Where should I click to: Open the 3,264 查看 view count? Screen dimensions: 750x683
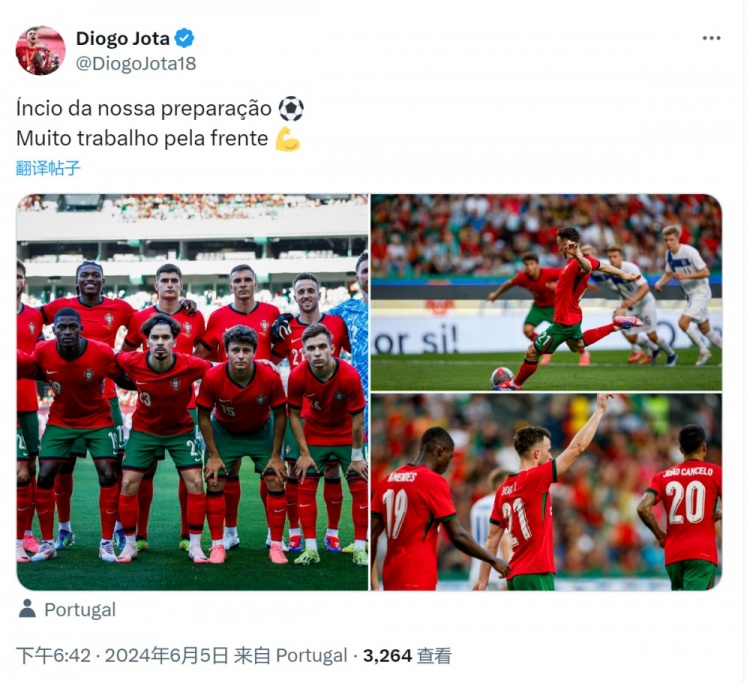point(407,656)
